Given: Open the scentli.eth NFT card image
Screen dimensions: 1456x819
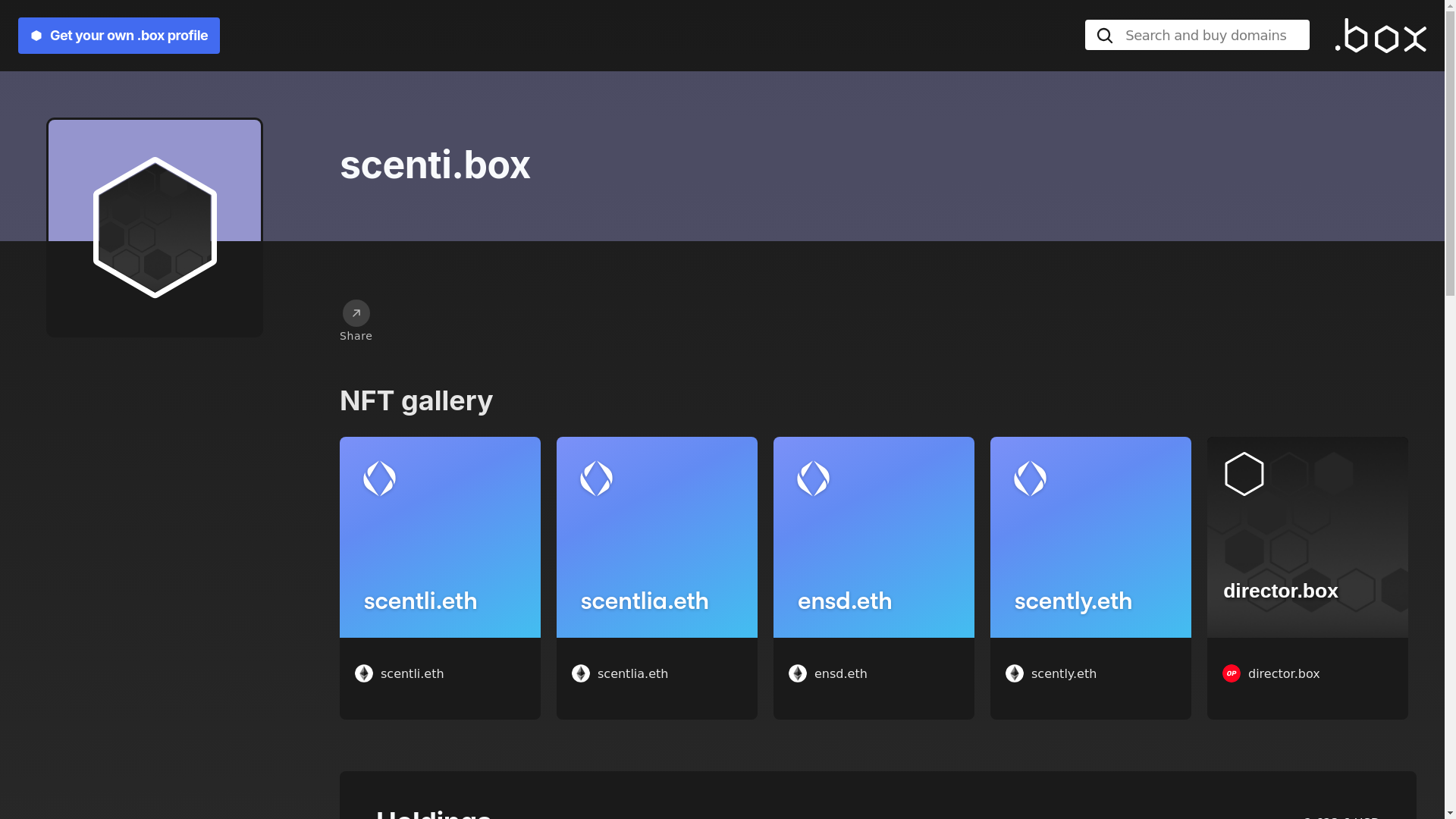Looking at the screenshot, I should click(x=440, y=537).
